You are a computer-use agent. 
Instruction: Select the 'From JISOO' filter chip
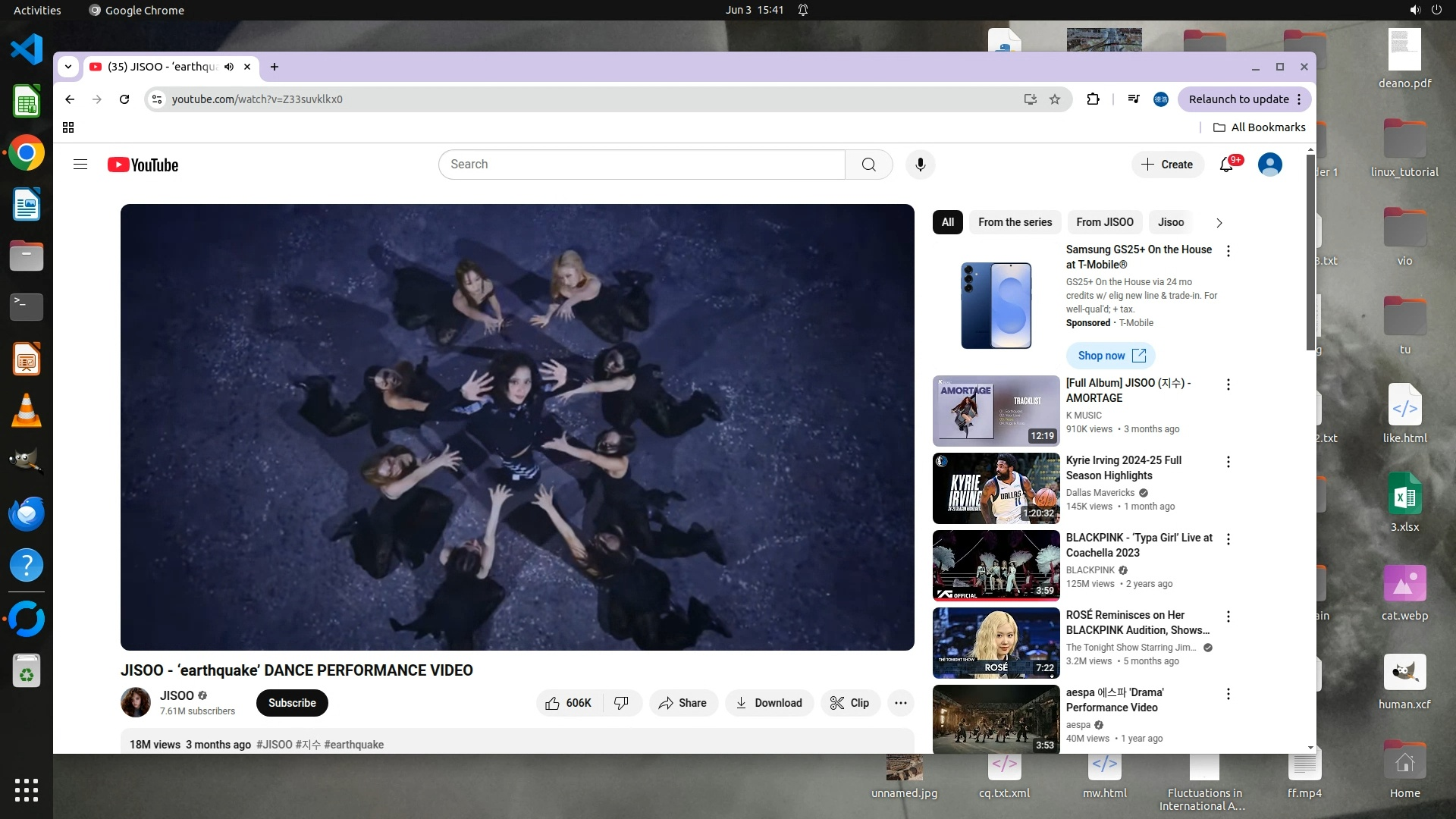1104,222
